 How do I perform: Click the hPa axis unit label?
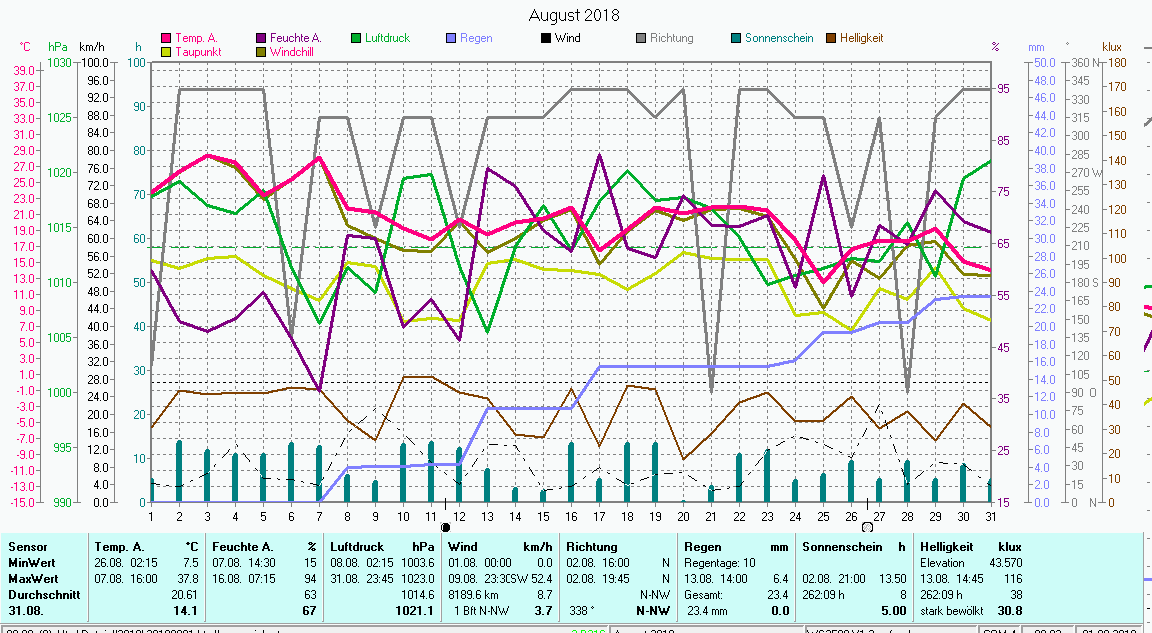coord(58,47)
